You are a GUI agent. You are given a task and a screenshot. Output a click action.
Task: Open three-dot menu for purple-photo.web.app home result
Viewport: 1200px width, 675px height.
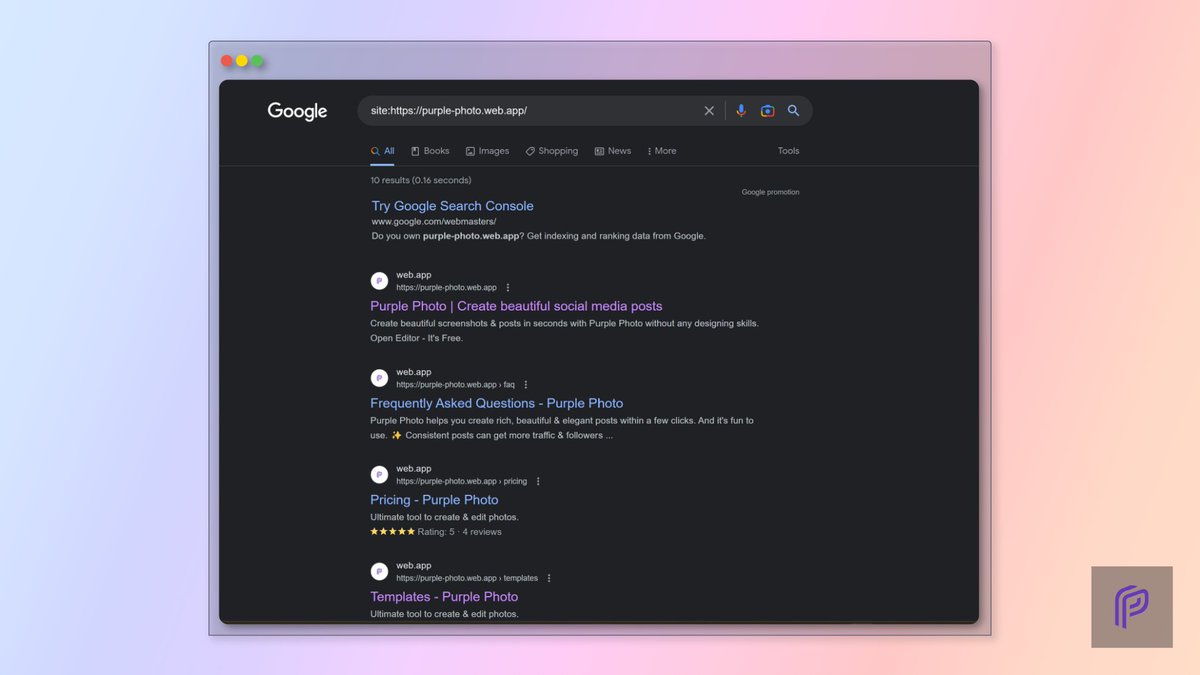[507, 287]
